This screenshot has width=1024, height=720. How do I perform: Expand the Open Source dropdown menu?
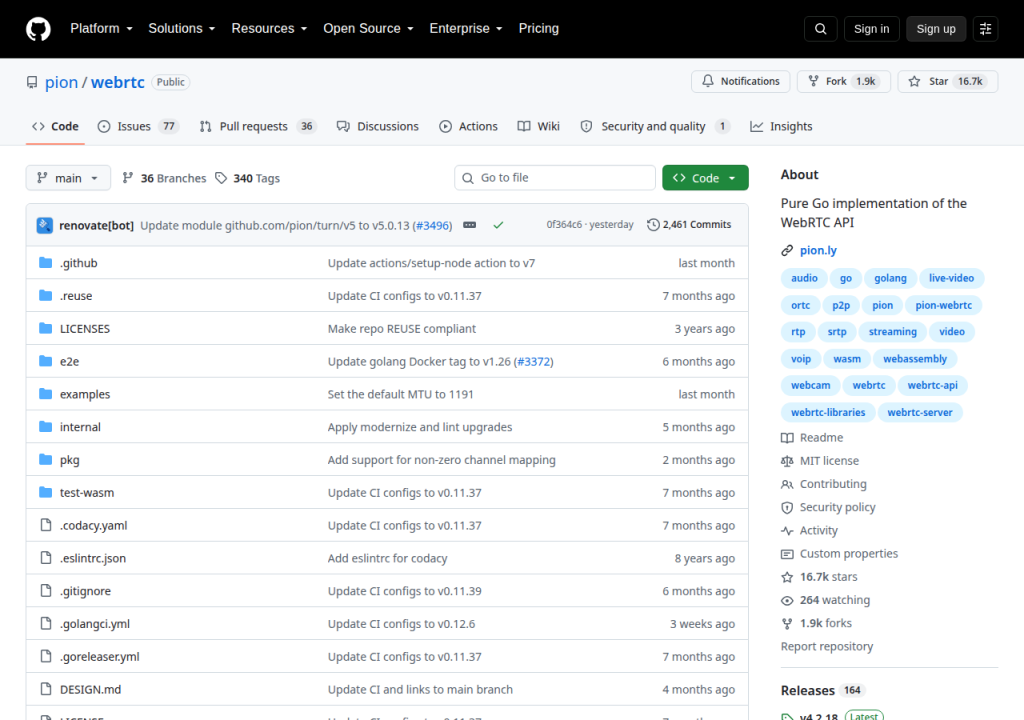(x=368, y=29)
